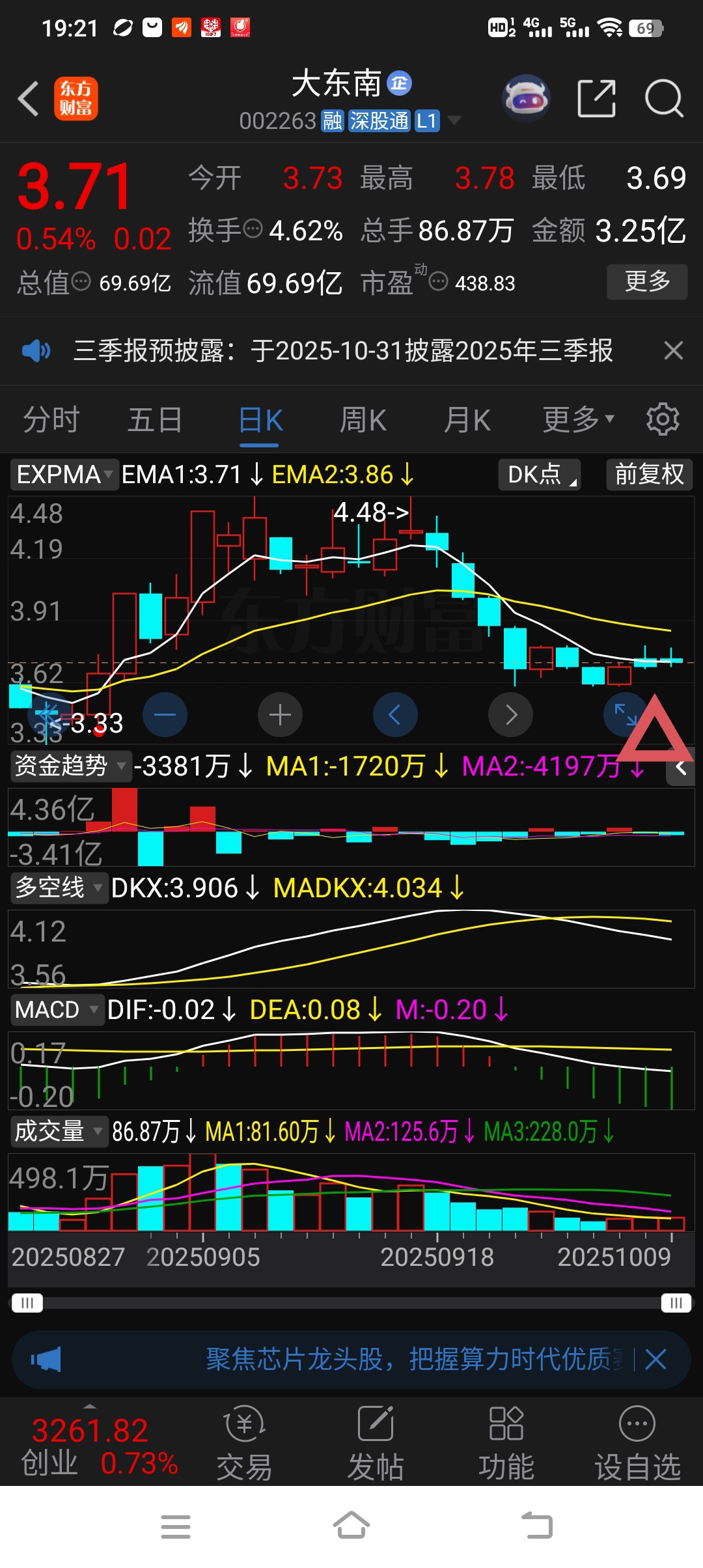Tap the megaphone promo icon
Screen dimensions: 703x1568
(46, 1360)
